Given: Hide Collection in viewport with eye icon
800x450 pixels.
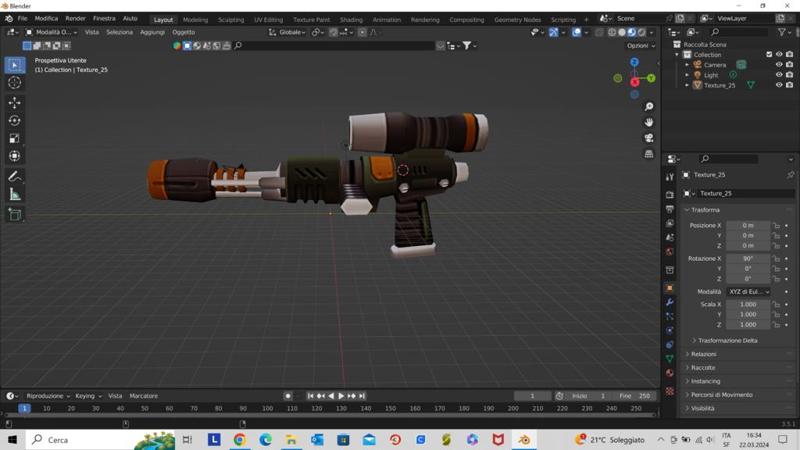Looking at the screenshot, I should 779,55.
